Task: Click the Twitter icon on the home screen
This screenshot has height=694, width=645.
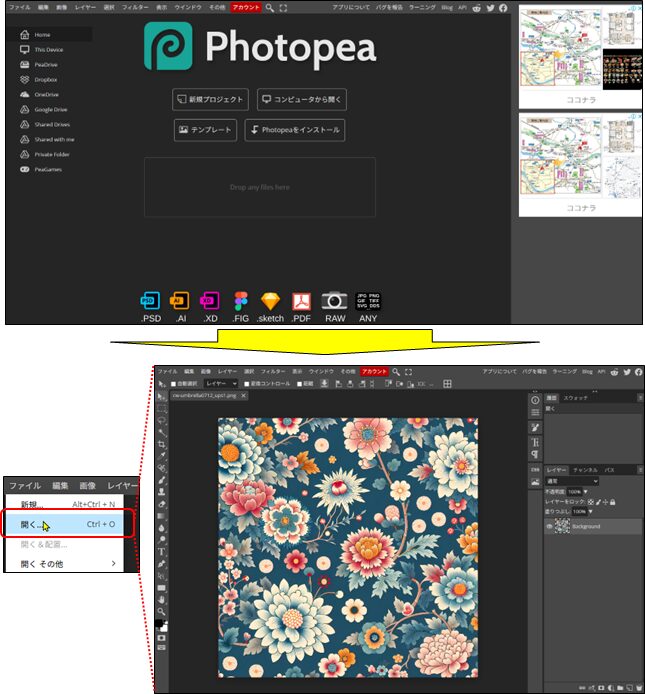Action: (490, 8)
